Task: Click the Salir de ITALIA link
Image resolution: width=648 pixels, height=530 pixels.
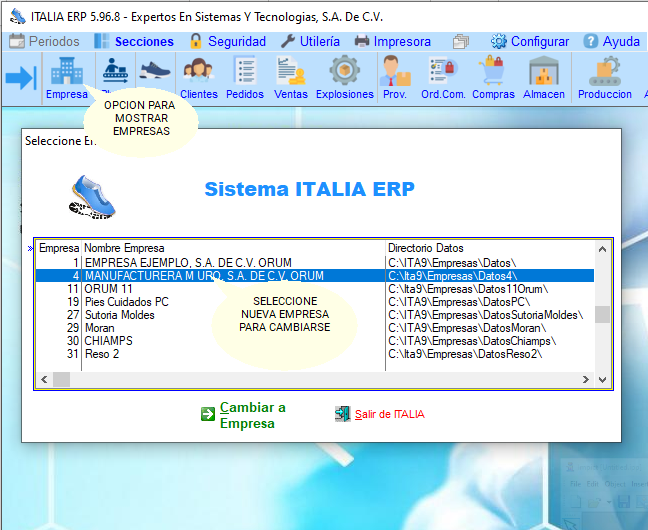Action: click(x=390, y=414)
